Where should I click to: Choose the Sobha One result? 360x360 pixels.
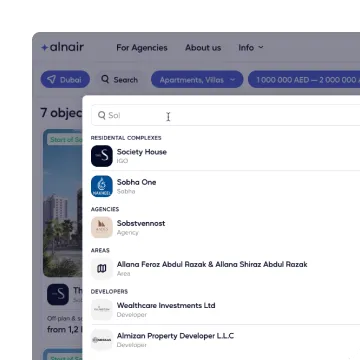click(225, 186)
